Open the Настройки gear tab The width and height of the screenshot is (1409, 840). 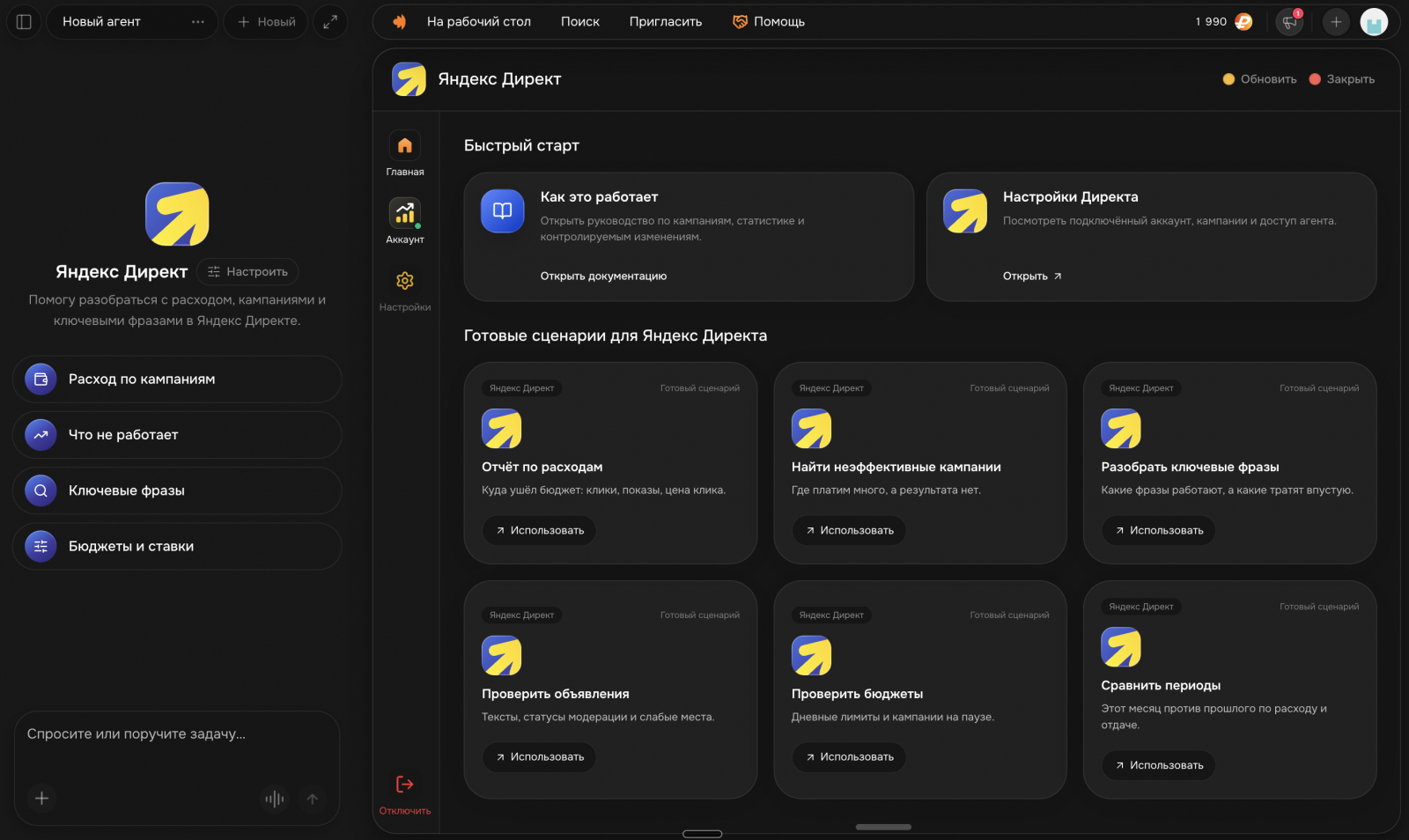tap(405, 290)
